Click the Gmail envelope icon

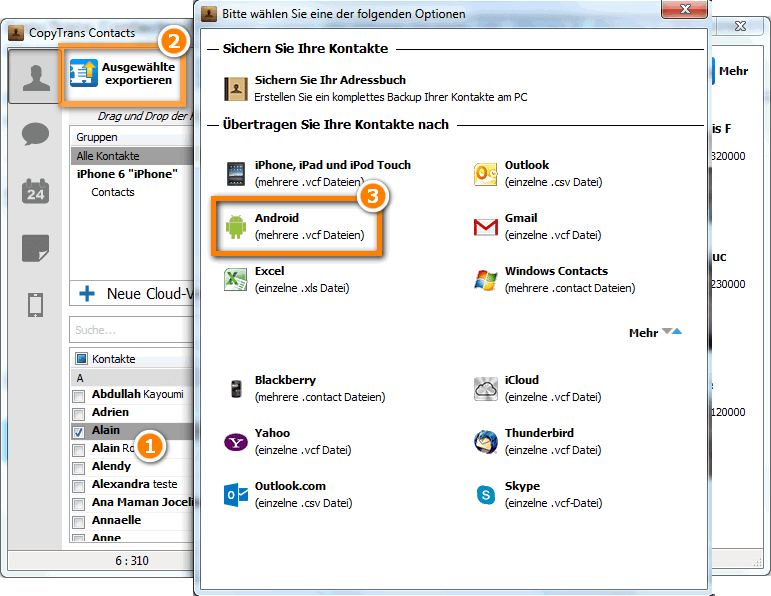pos(486,227)
